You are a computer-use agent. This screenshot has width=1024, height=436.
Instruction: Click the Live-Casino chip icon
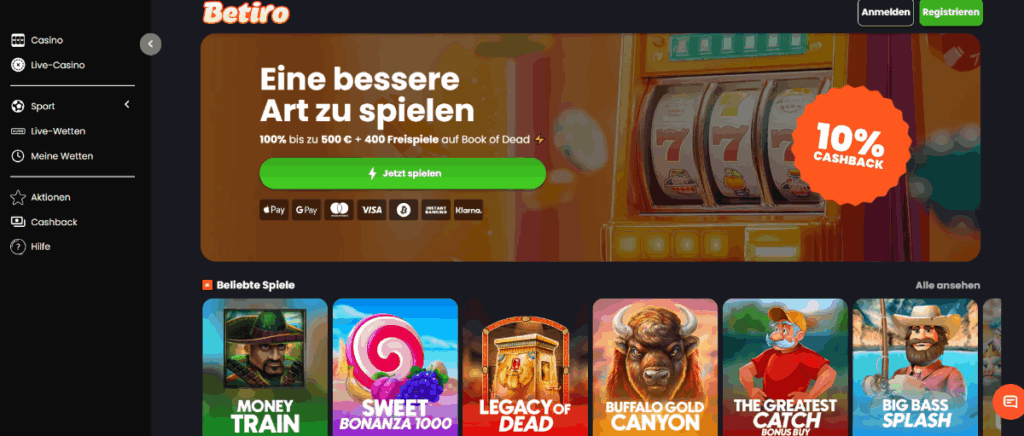18,65
